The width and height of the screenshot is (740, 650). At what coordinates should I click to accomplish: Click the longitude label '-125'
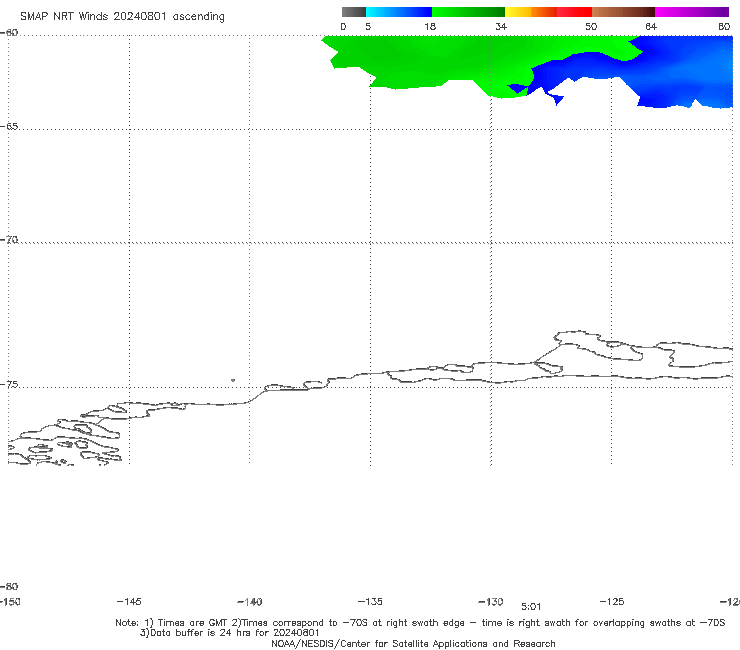(x=612, y=601)
